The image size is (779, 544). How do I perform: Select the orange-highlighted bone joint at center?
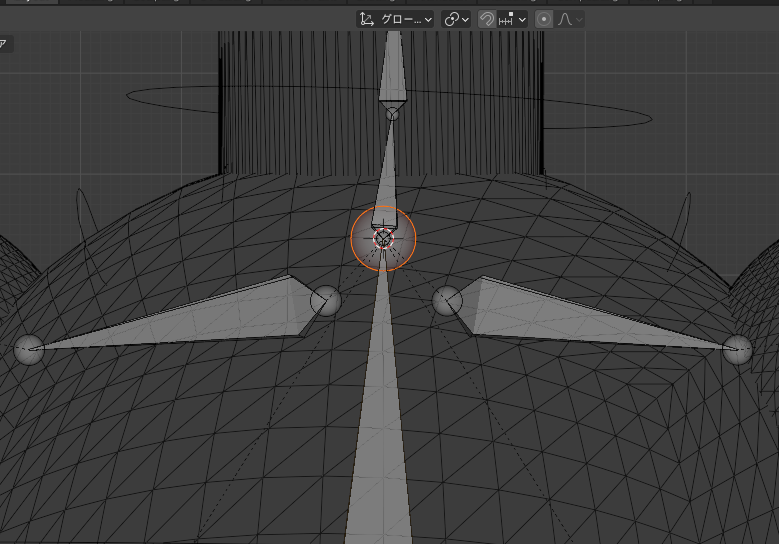point(383,238)
